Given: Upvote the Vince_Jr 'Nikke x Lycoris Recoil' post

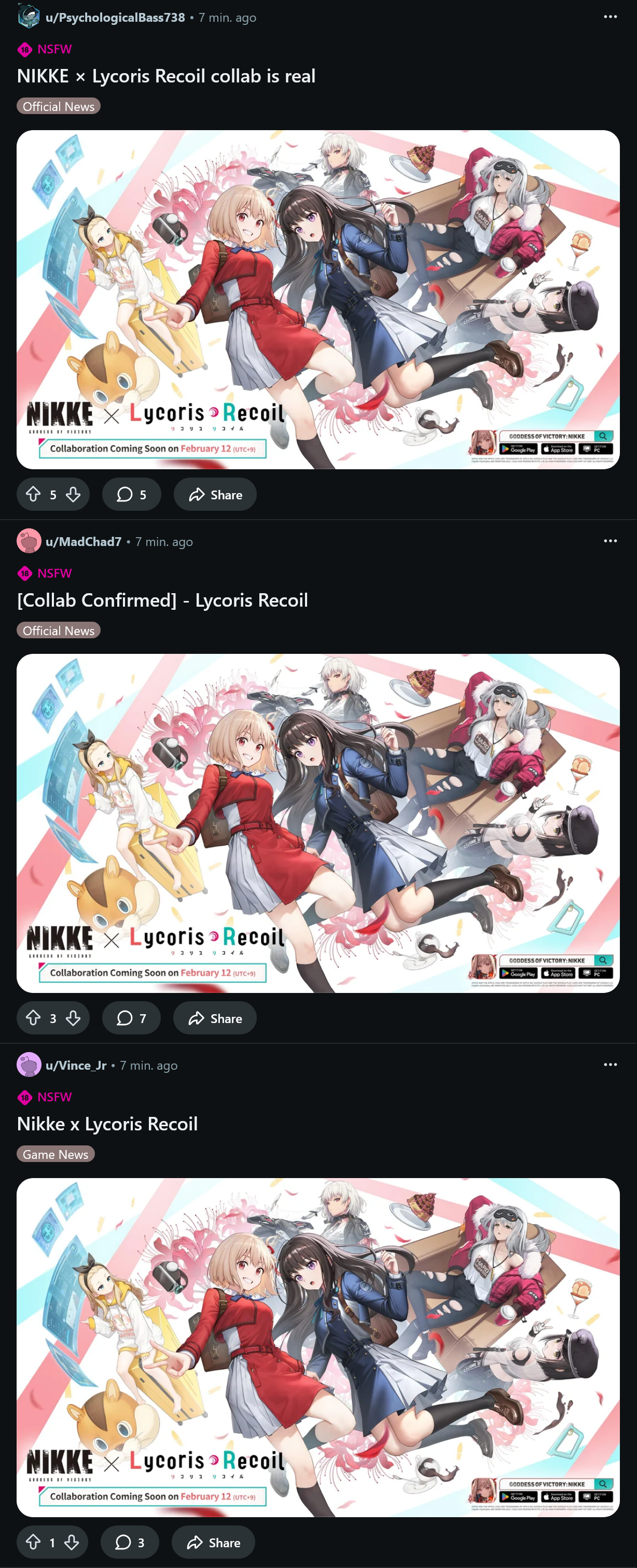Looking at the screenshot, I should 34,1542.
